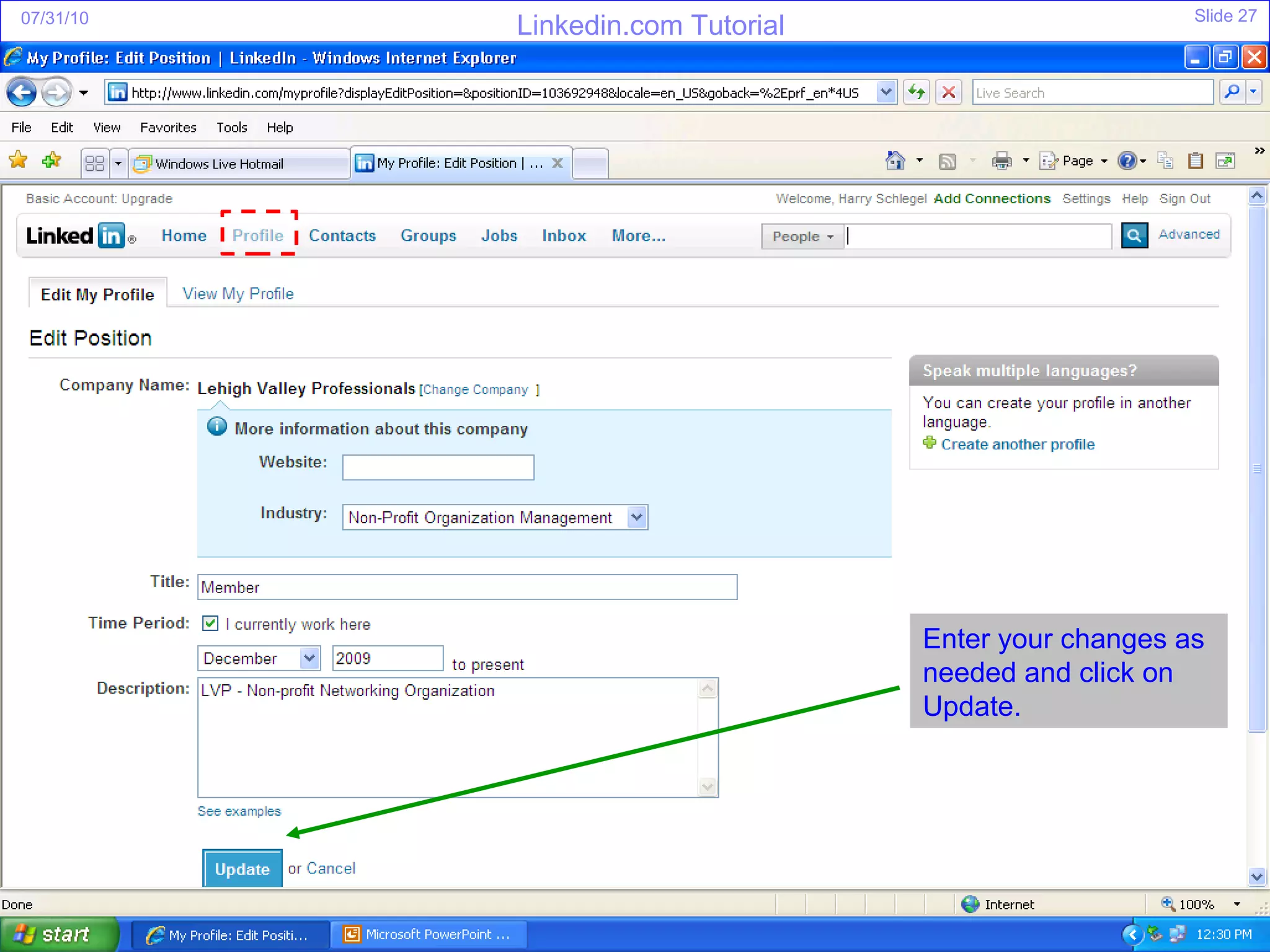The width and height of the screenshot is (1270, 952).
Task: Click the browser Forward arrow button
Action: 56,93
